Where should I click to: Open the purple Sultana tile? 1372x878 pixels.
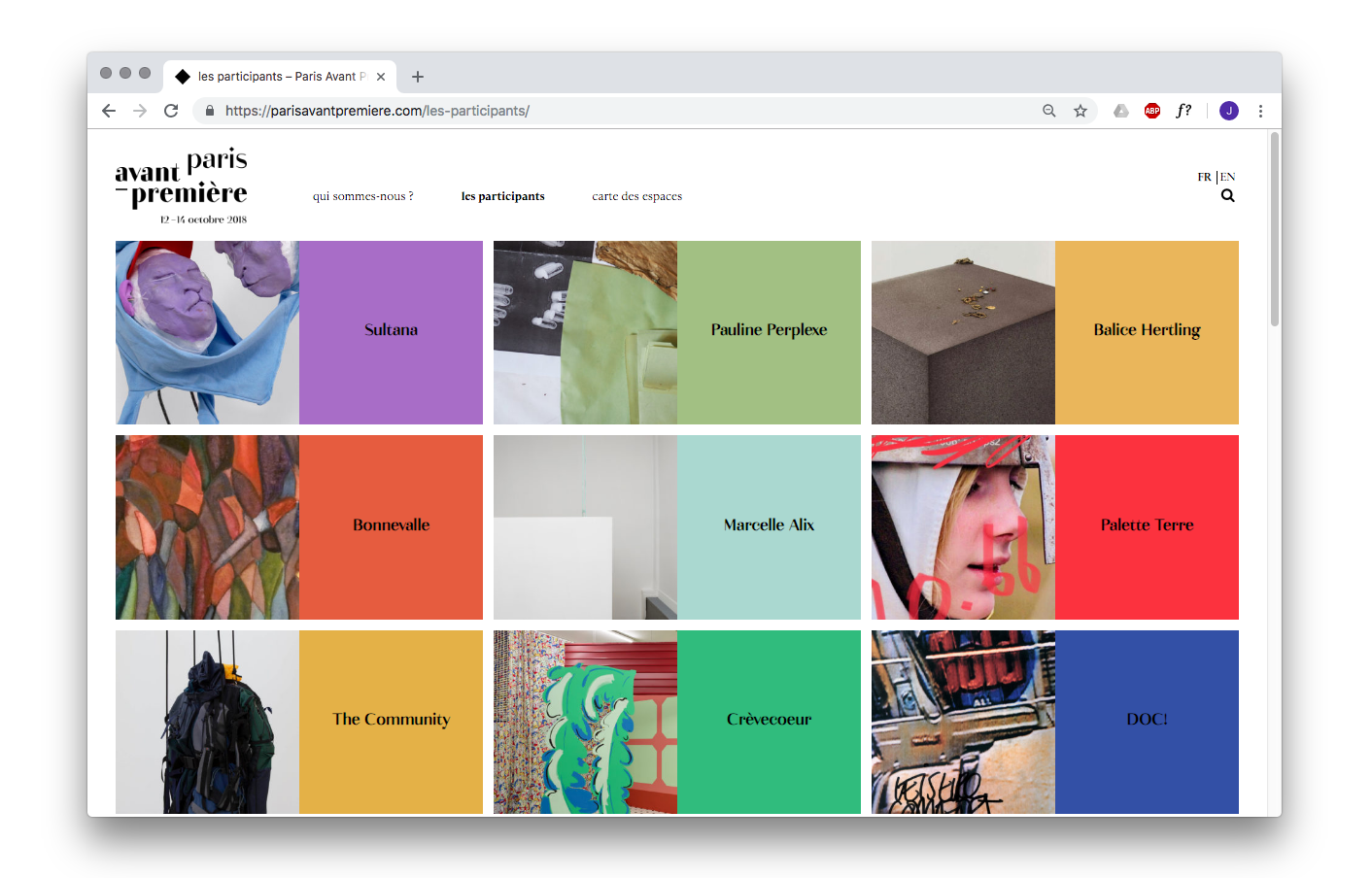pyautogui.click(x=391, y=331)
